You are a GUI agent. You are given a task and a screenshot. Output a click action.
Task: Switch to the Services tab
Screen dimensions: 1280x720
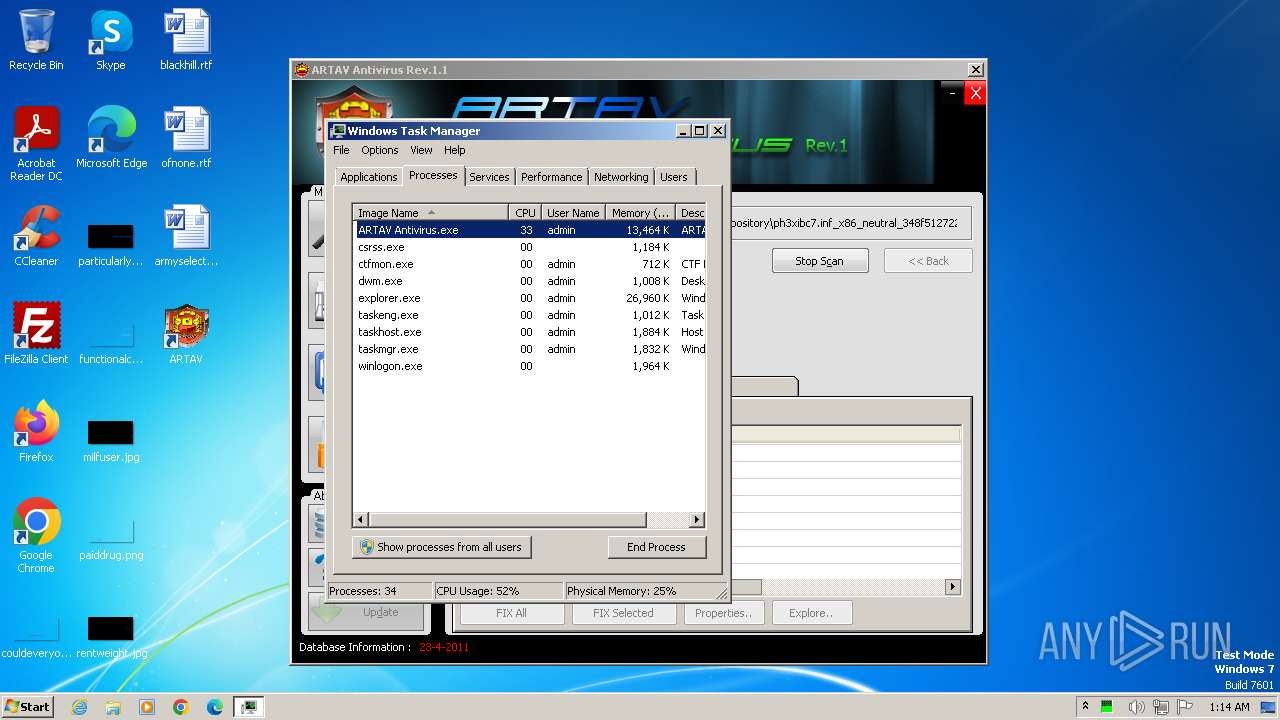(489, 177)
